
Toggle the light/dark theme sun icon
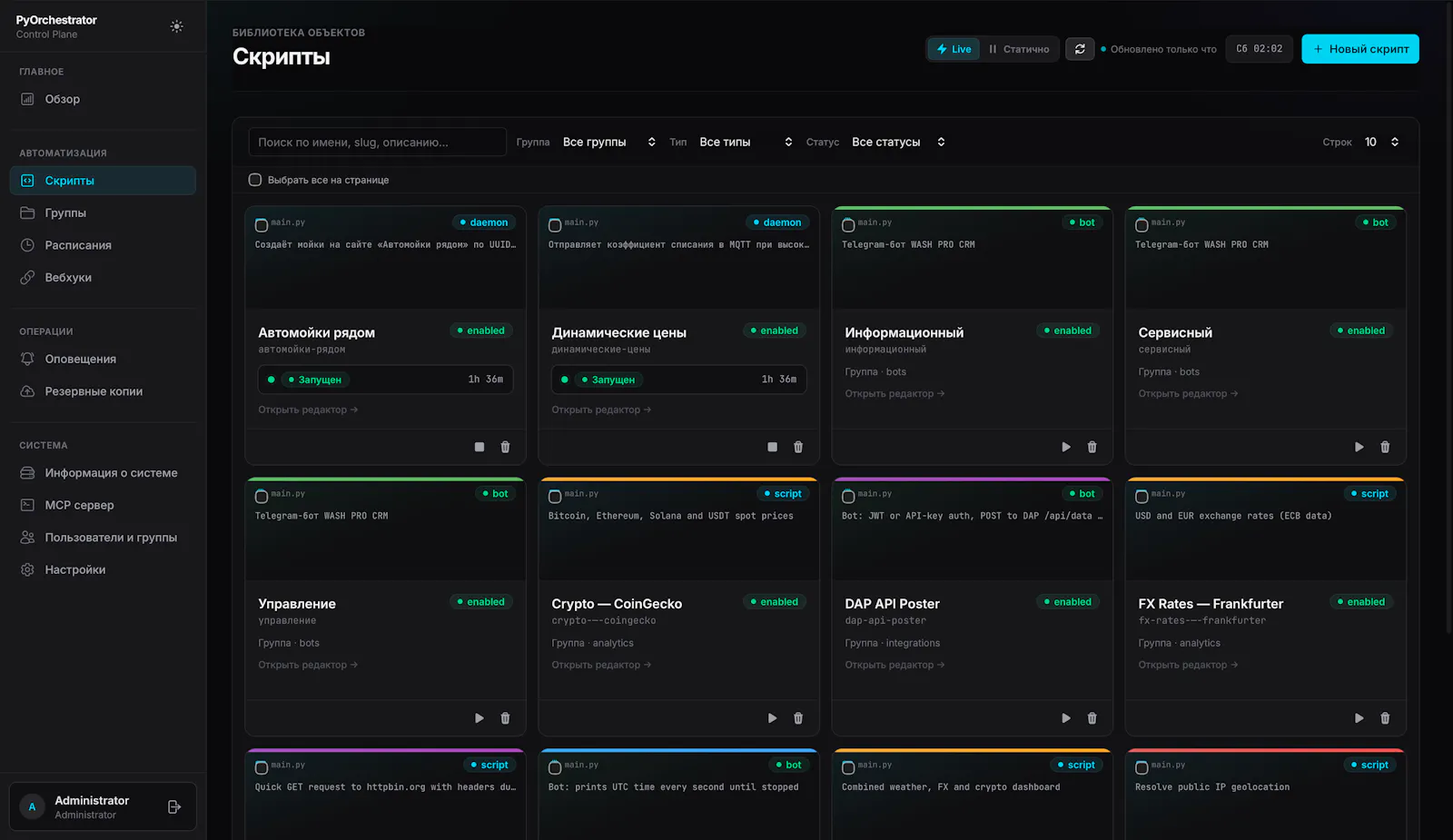176,26
